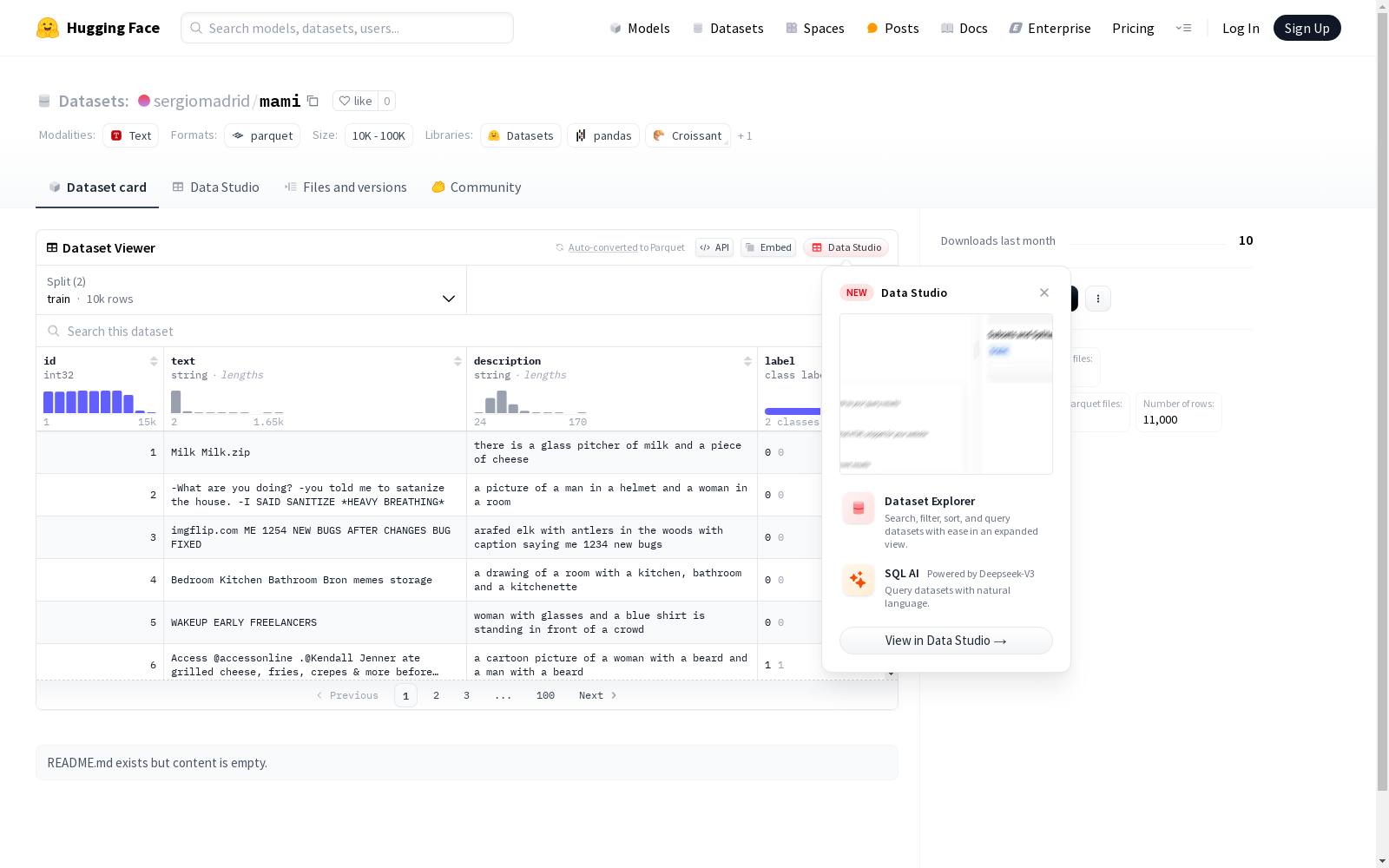Click the Croissant library tag
The image size is (1389, 868).
click(x=688, y=135)
